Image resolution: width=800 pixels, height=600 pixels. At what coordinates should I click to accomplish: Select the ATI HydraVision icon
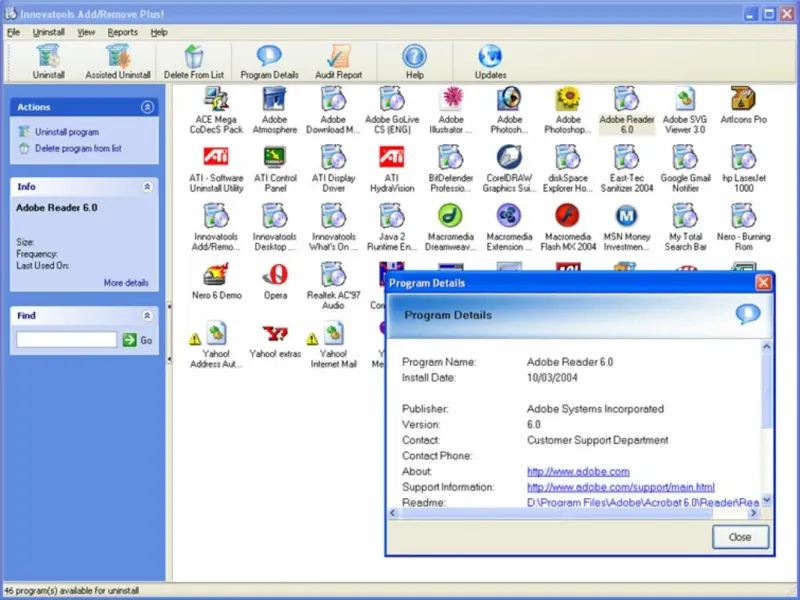tap(392, 169)
